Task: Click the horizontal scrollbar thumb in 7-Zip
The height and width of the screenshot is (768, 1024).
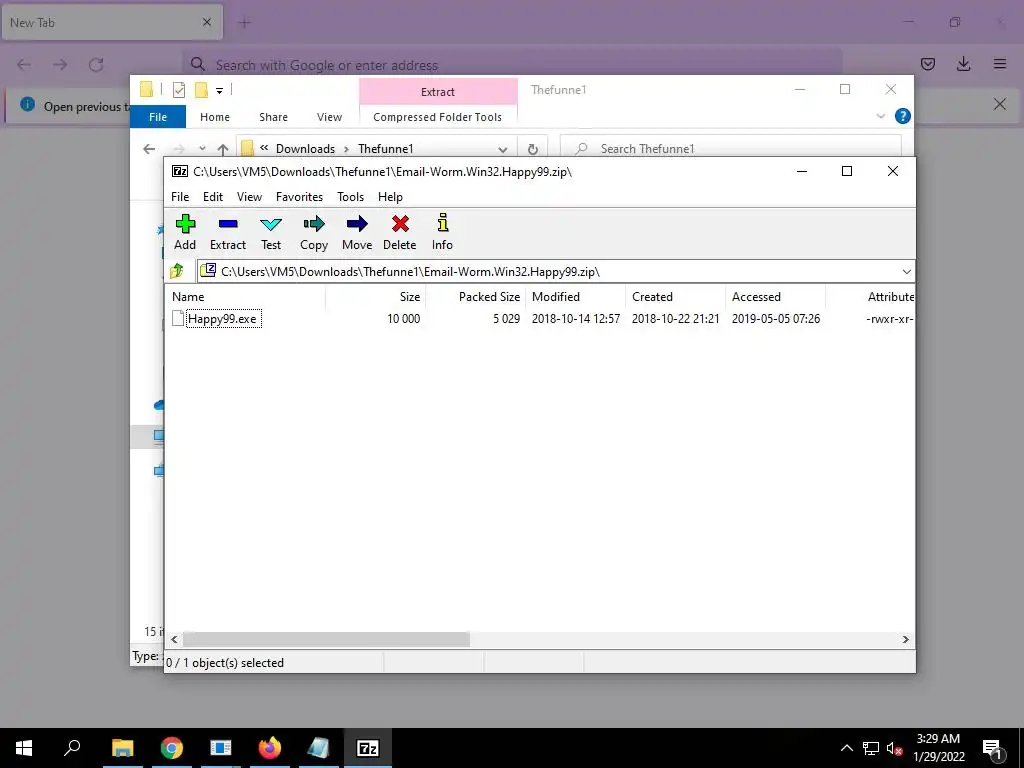Action: coord(326,639)
